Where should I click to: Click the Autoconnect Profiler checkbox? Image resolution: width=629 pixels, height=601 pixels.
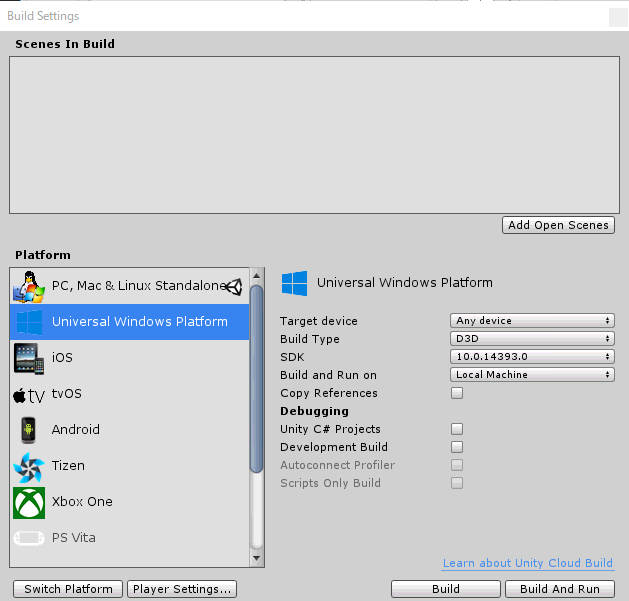(457, 465)
